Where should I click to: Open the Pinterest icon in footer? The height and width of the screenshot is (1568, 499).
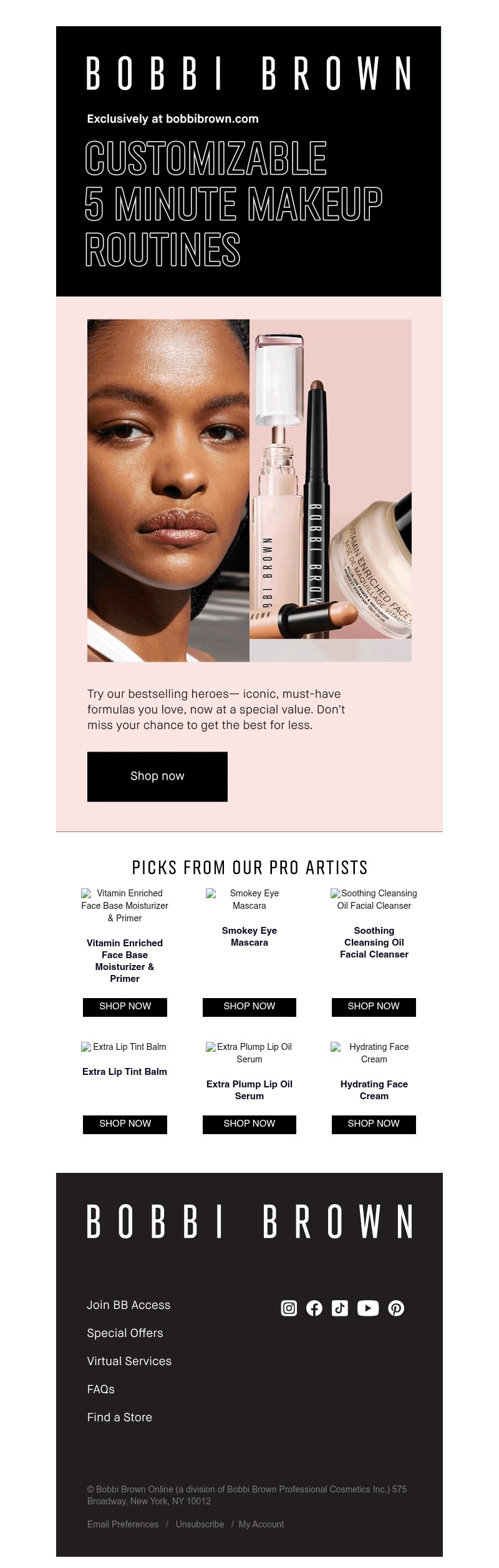(x=396, y=1308)
